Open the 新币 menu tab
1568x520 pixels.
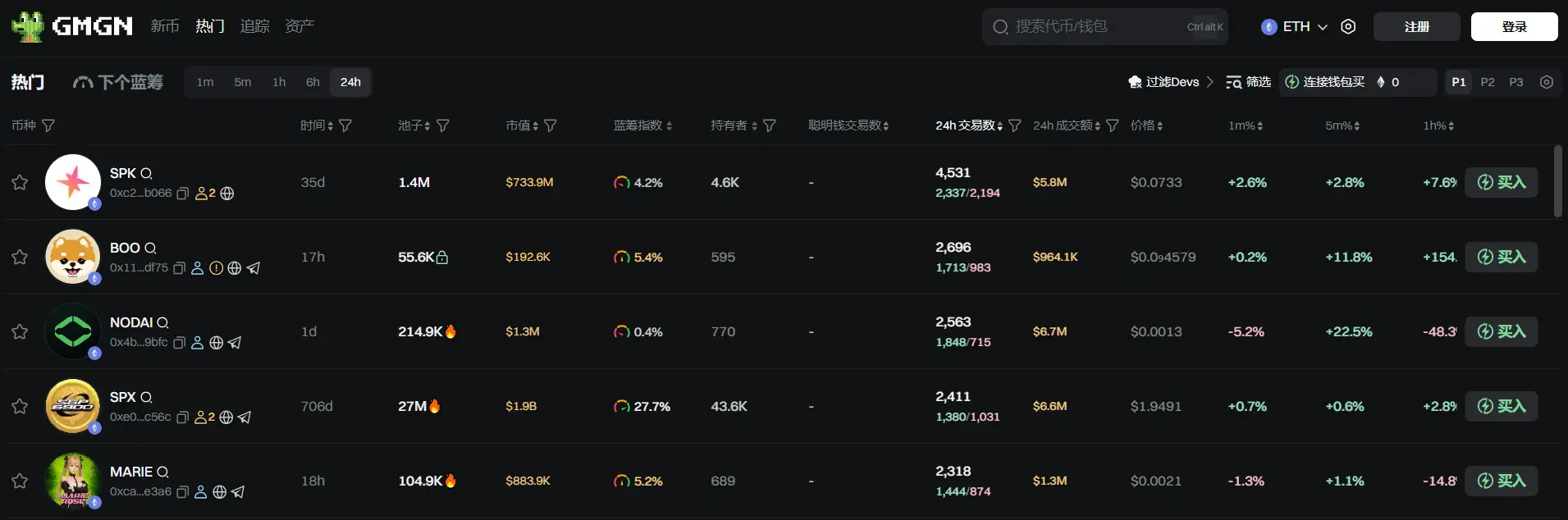point(164,26)
